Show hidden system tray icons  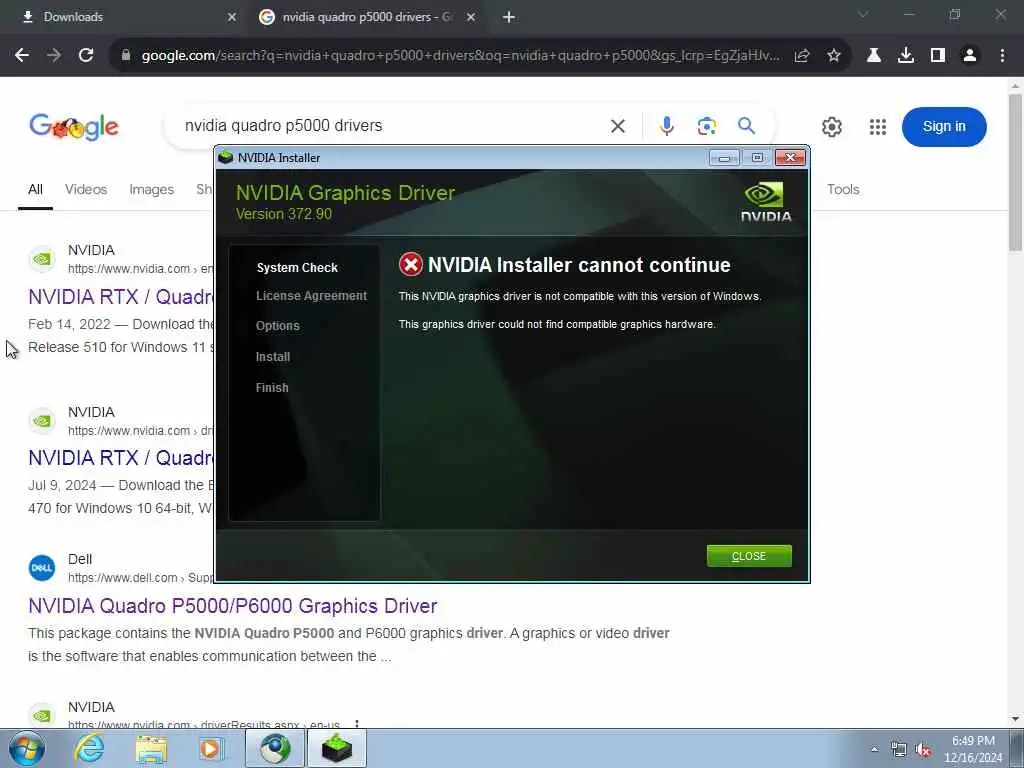click(x=874, y=749)
